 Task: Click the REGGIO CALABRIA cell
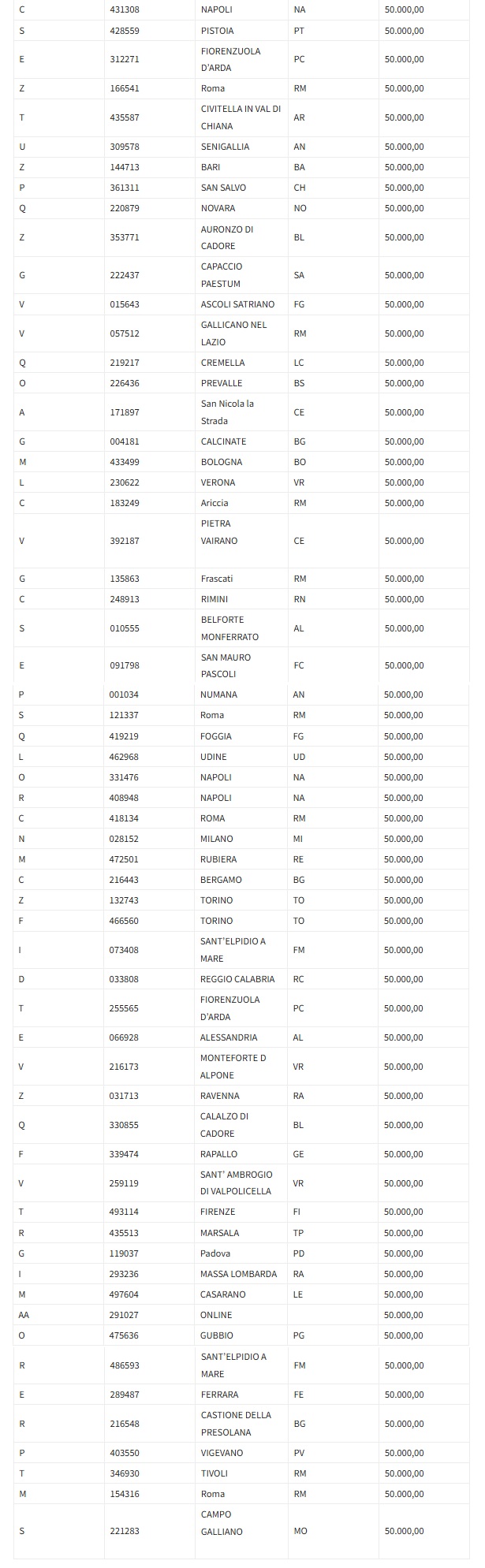click(x=237, y=979)
